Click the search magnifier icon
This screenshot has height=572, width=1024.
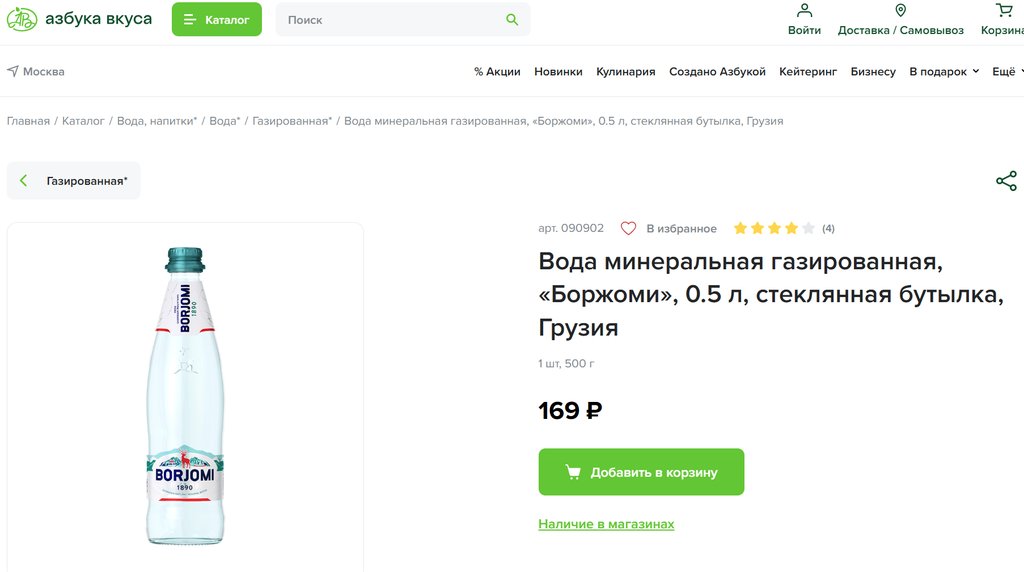(x=512, y=20)
